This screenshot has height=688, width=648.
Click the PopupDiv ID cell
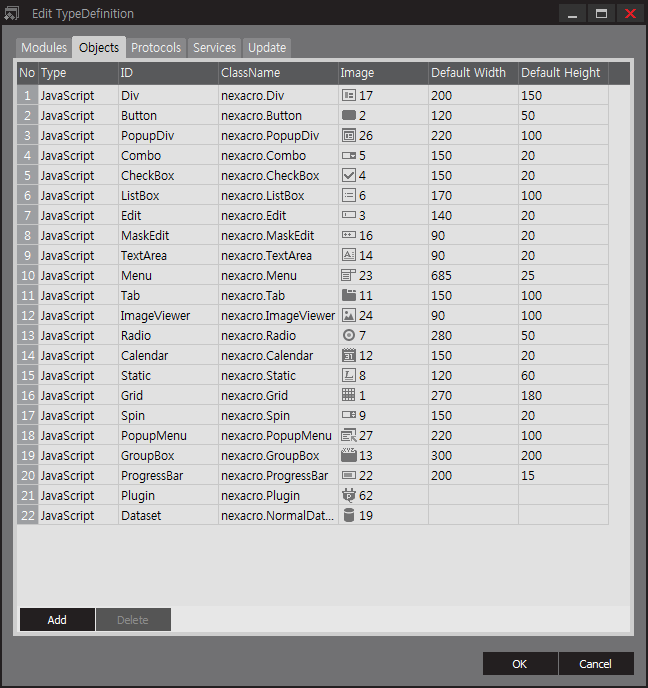click(x=168, y=135)
